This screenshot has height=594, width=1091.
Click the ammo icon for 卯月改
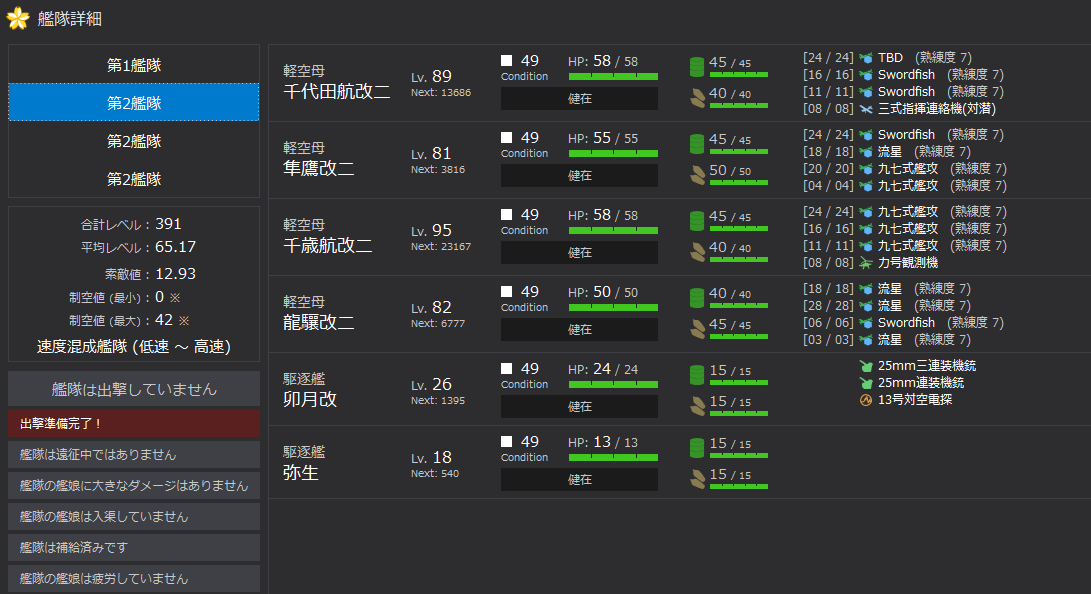pos(697,405)
